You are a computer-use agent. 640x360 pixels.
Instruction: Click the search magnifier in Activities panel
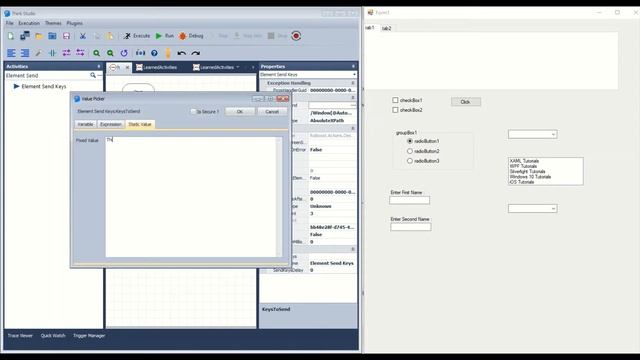(93, 76)
